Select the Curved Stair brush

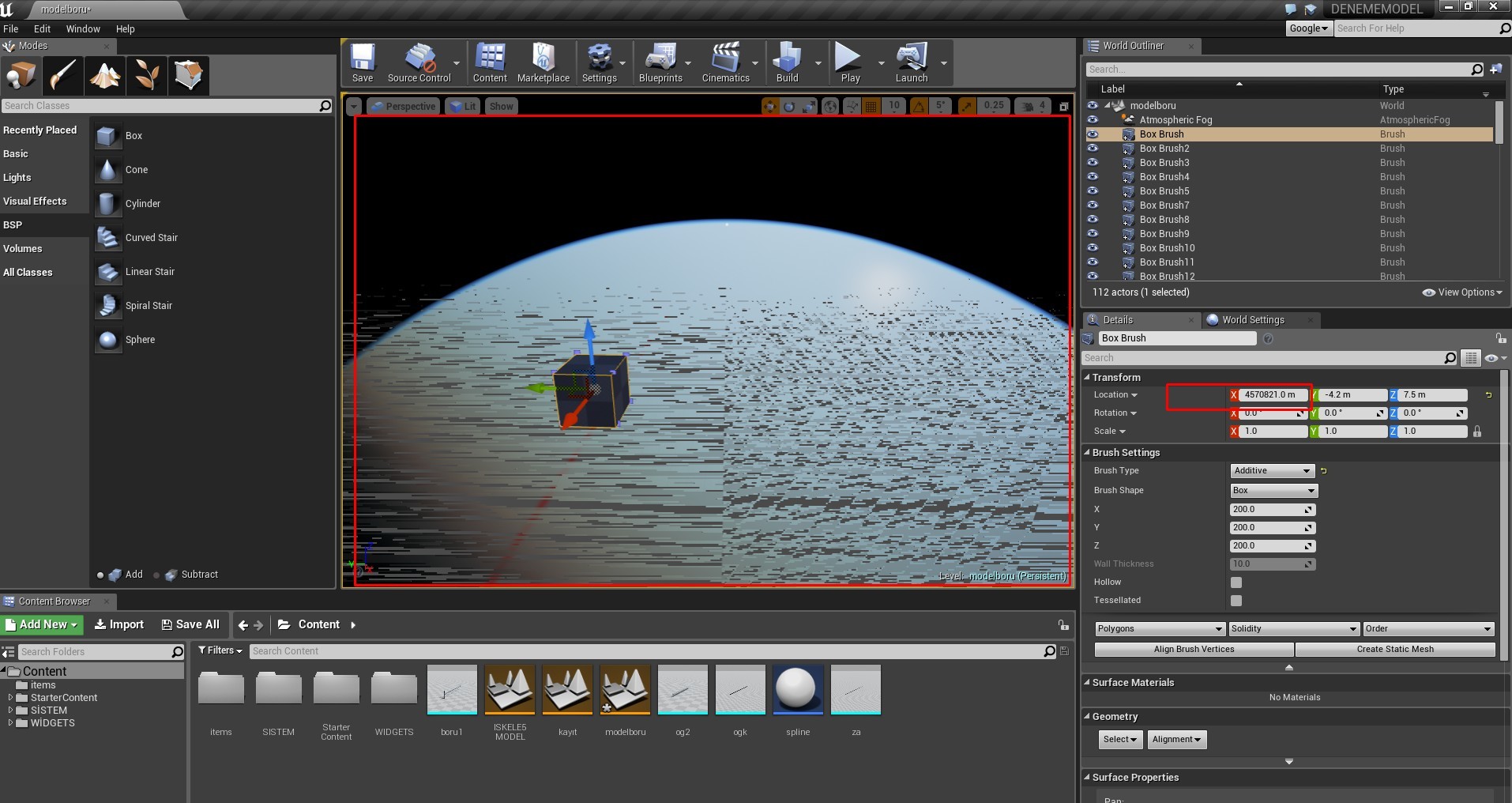click(212, 238)
